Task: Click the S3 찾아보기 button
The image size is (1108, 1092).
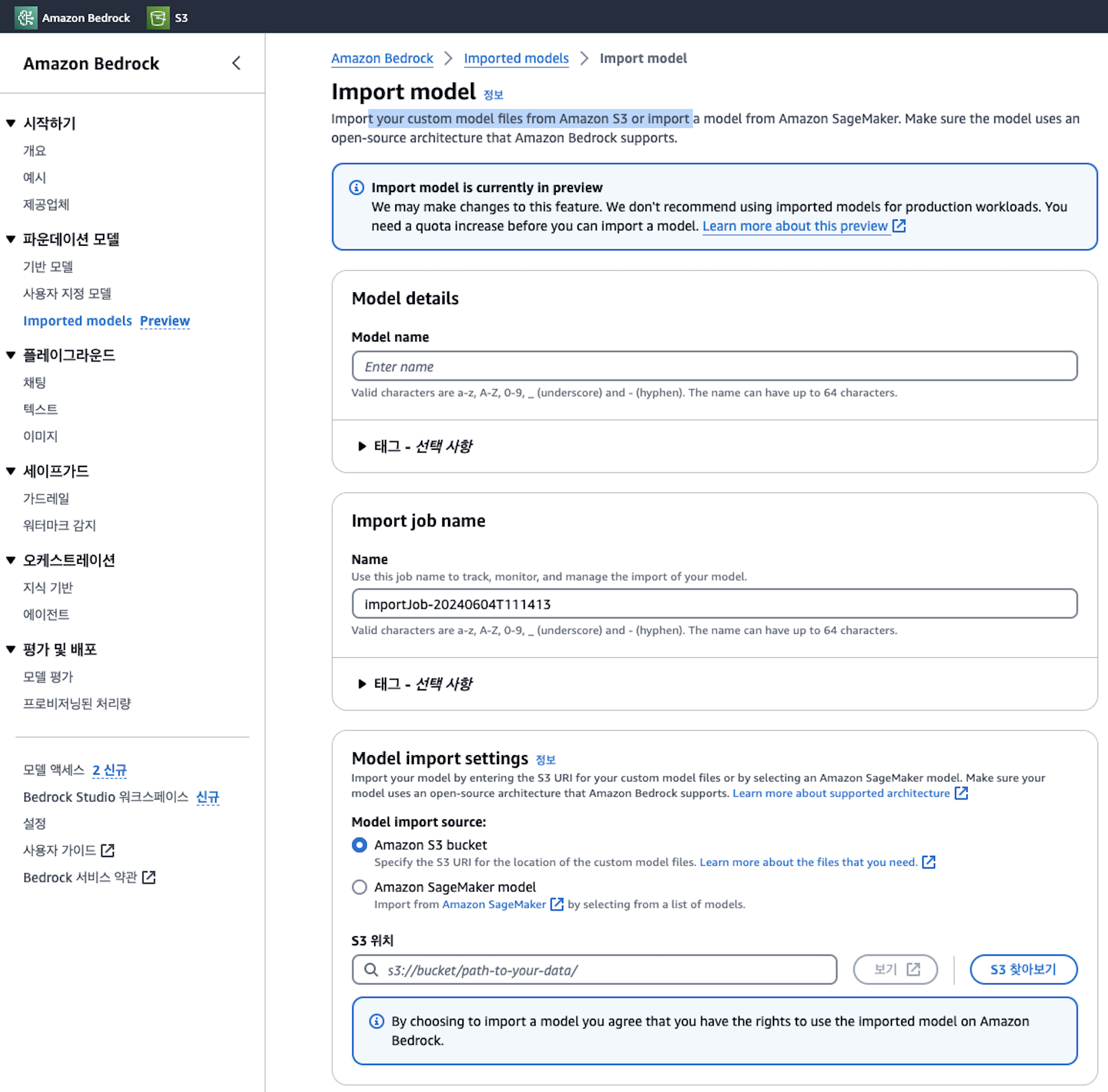Action: pyautogui.click(x=1024, y=969)
